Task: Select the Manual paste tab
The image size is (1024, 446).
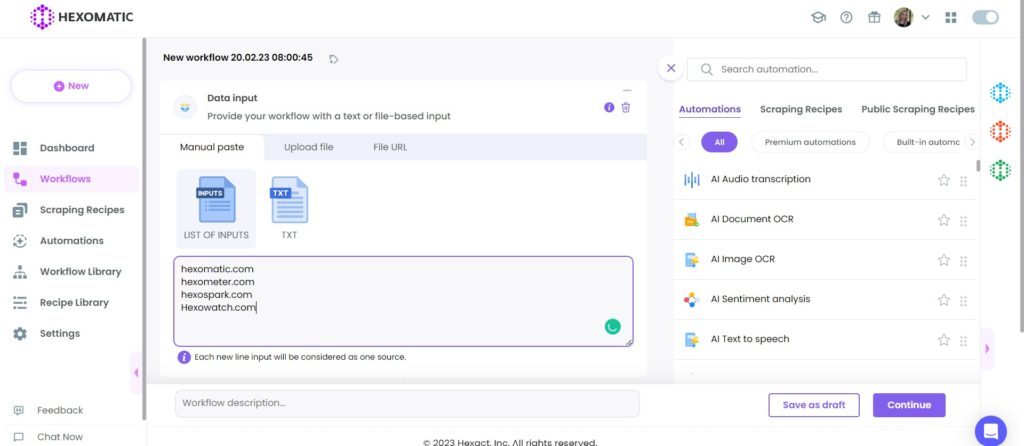Action: click(212, 148)
